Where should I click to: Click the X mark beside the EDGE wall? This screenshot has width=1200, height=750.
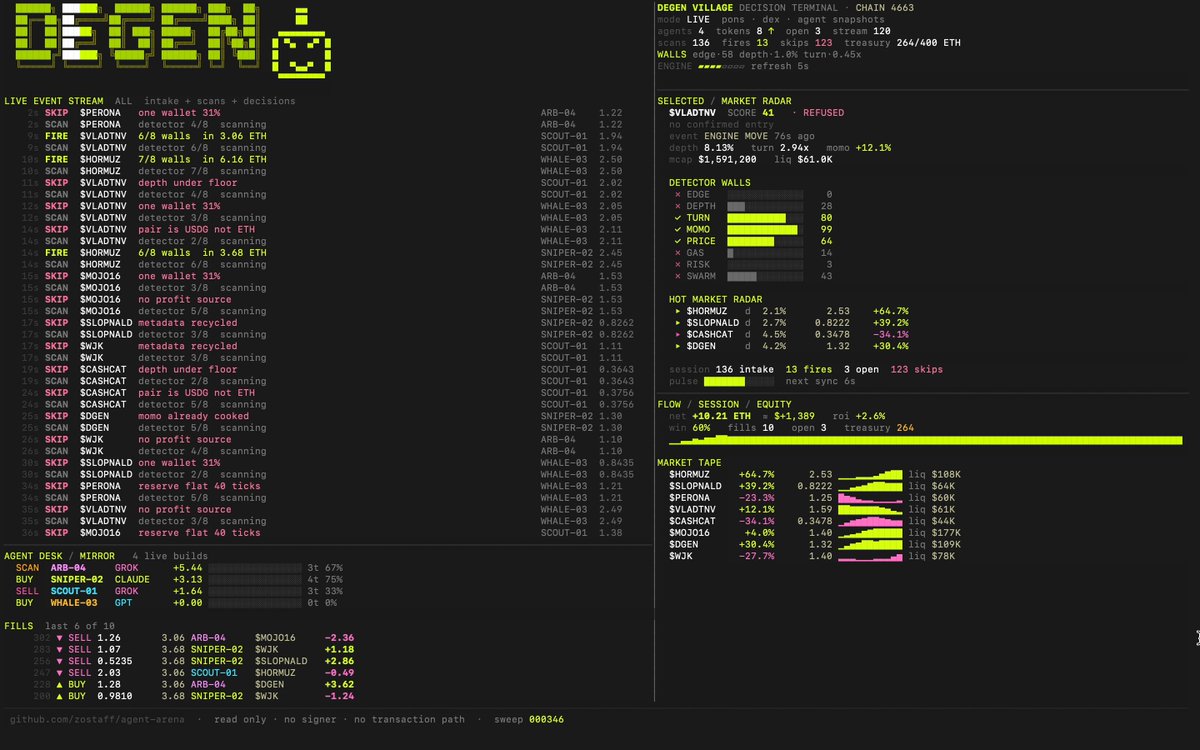[678, 194]
